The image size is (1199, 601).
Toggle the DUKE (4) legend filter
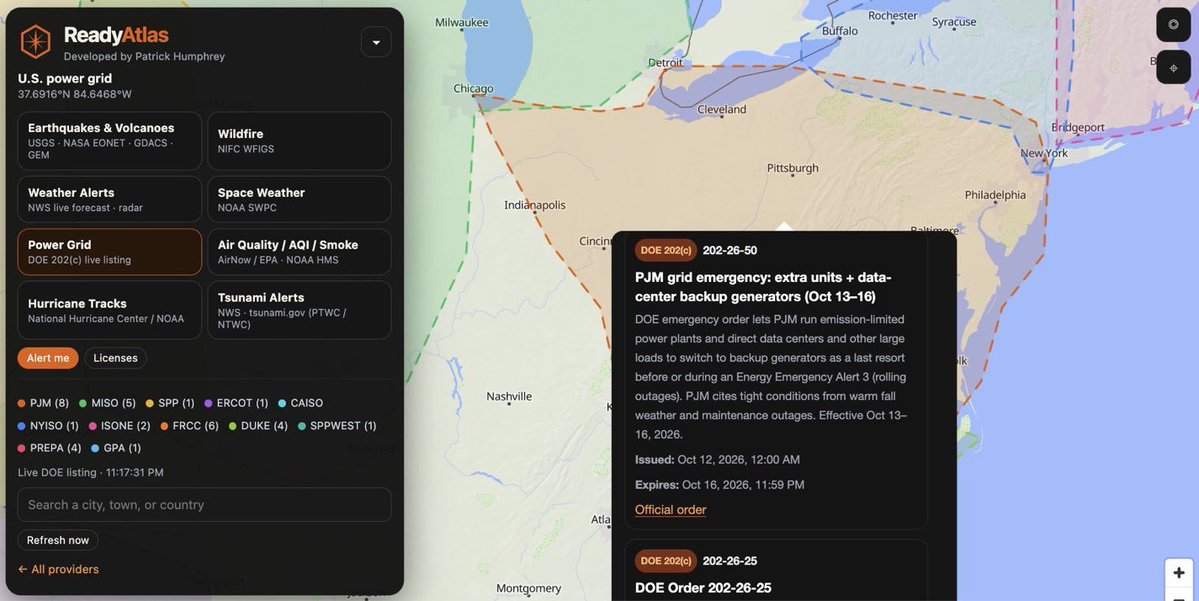(x=258, y=426)
